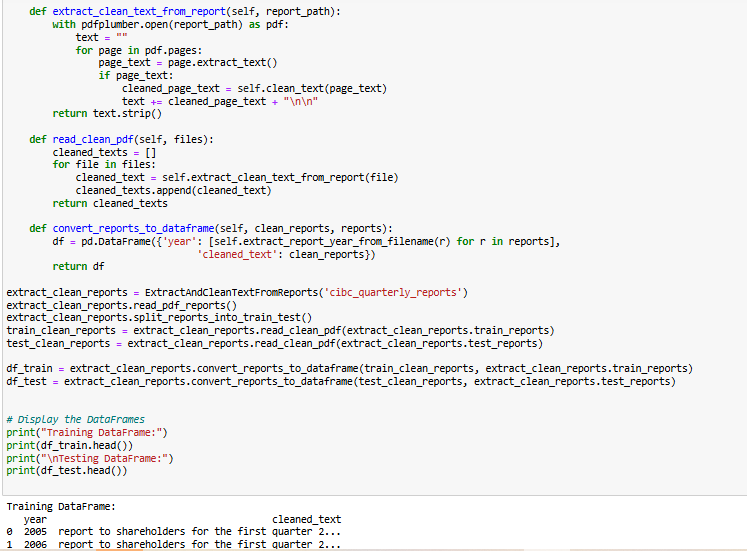Click the 'df_test =' assignment line

point(341,381)
